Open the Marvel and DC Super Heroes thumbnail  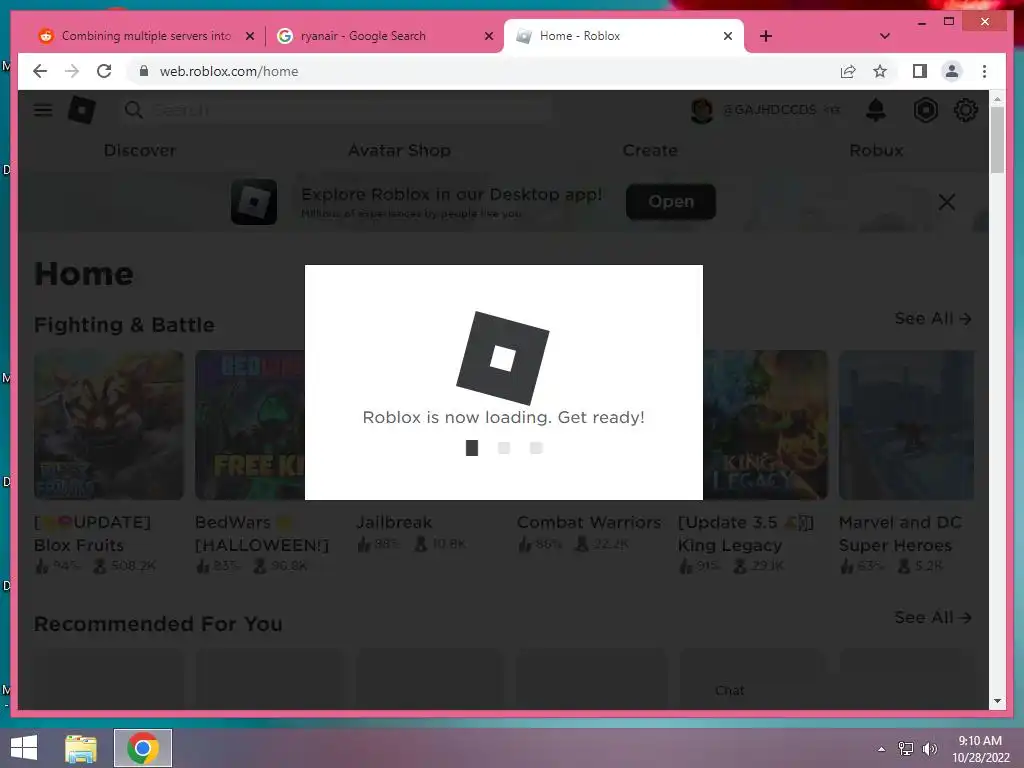[x=906, y=425]
